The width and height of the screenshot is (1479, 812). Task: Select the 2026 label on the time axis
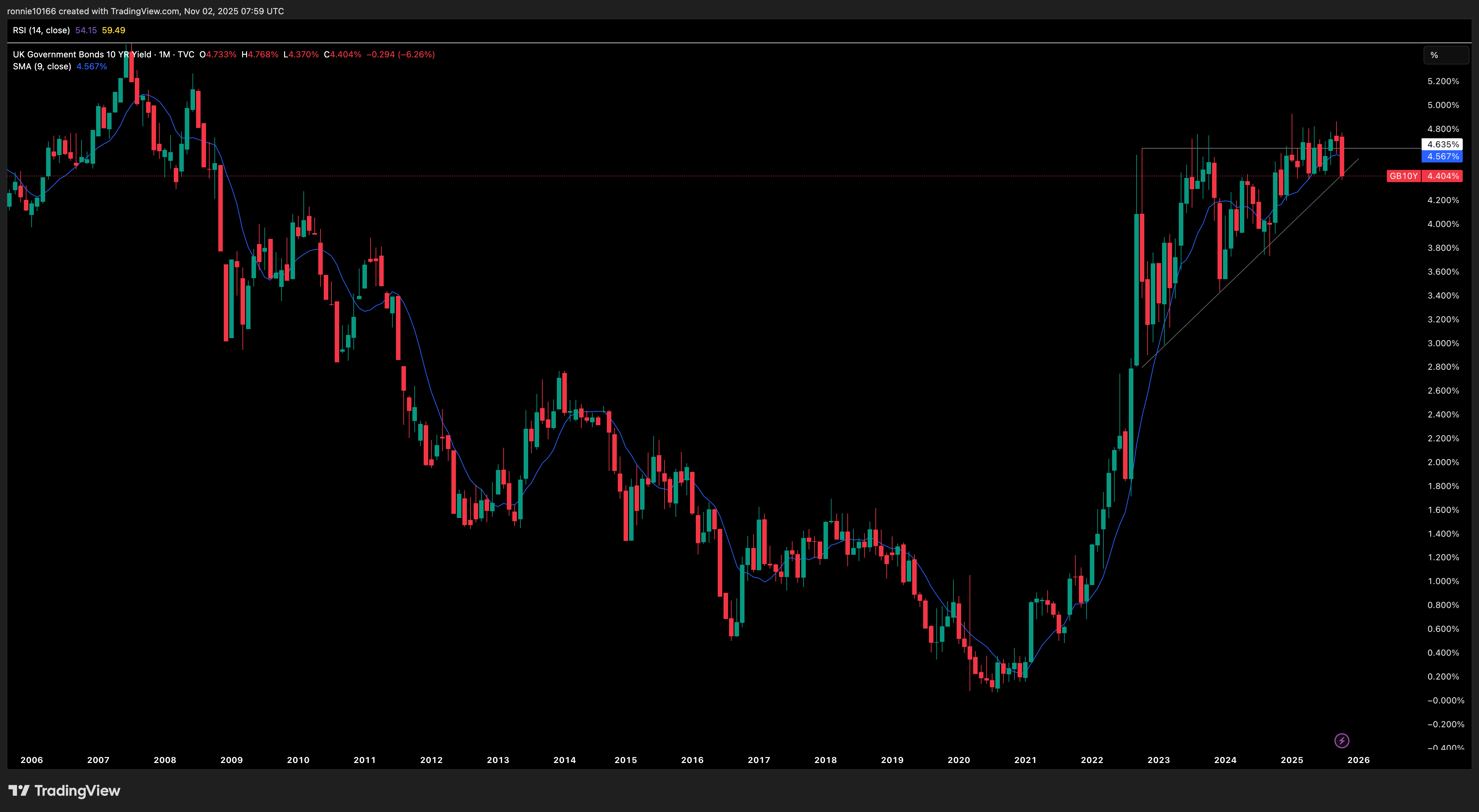[x=1359, y=760]
